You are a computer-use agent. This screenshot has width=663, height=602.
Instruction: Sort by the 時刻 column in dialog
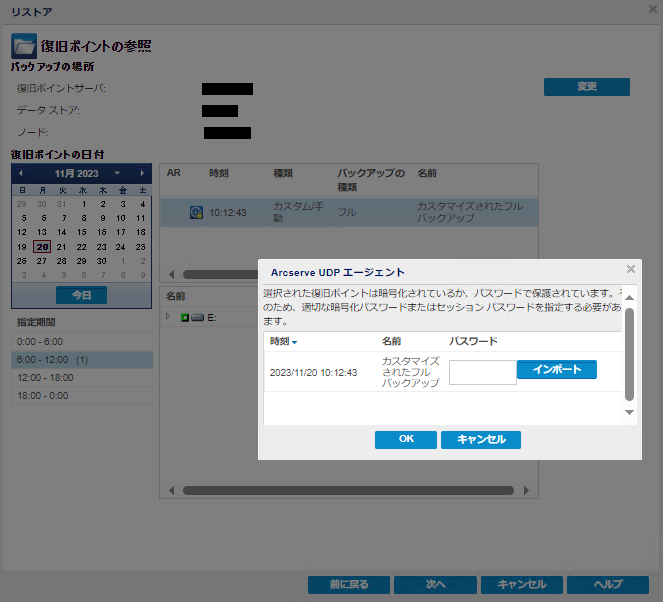click(x=283, y=341)
